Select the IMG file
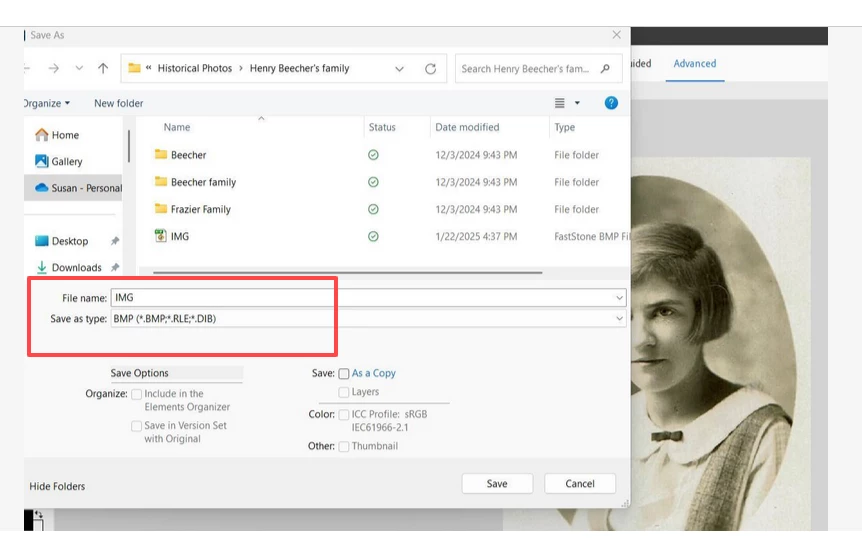862x551 pixels. click(179, 236)
